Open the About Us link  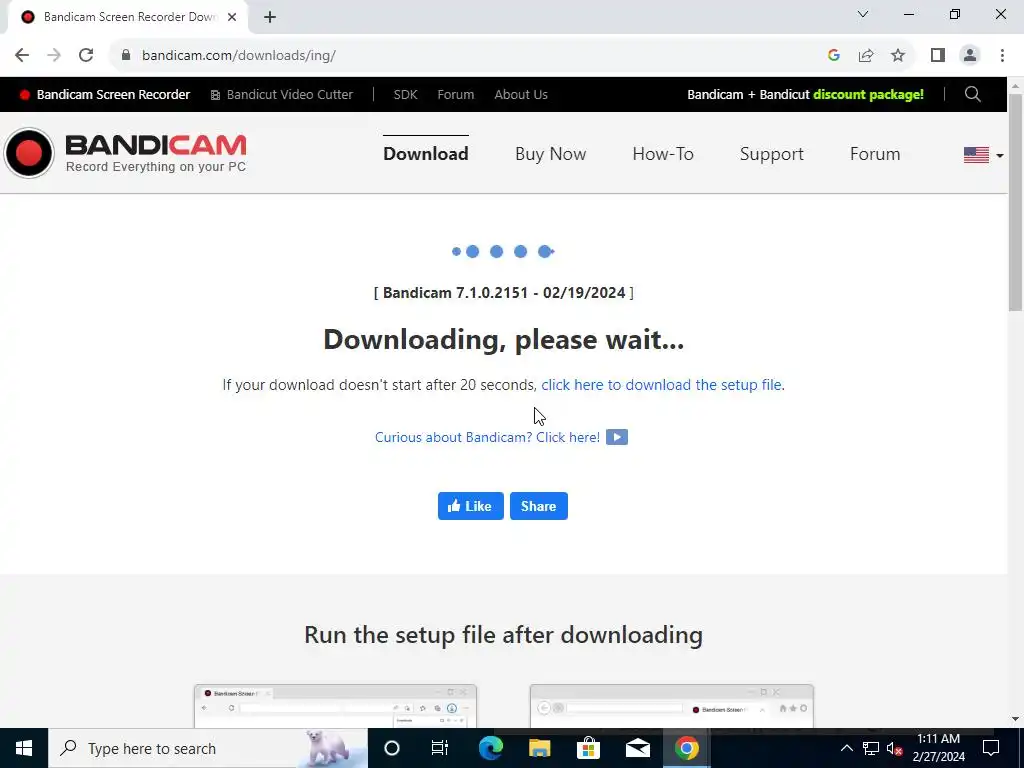click(x=521, y=95)
